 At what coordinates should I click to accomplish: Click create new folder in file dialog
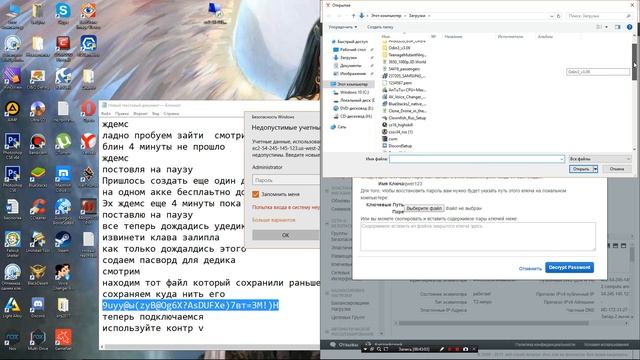click(380, 27)
